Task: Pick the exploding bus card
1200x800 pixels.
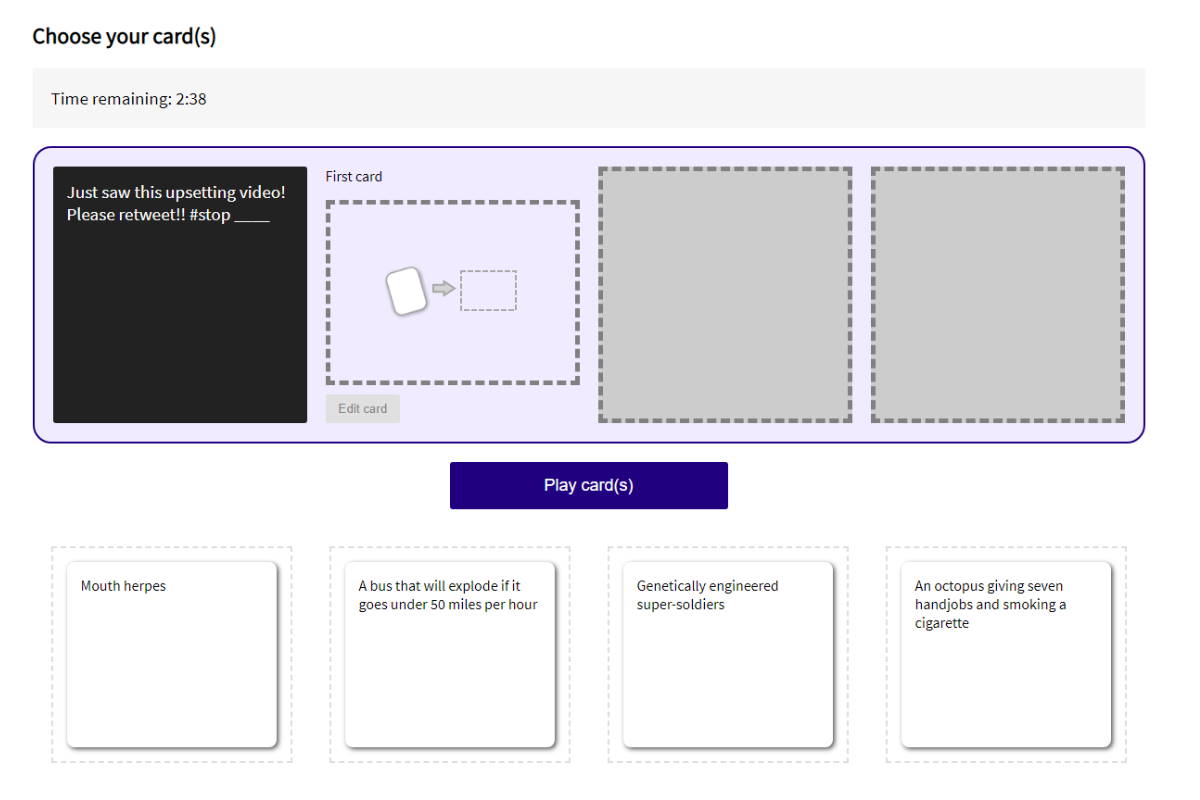Action: coord(450,654)
